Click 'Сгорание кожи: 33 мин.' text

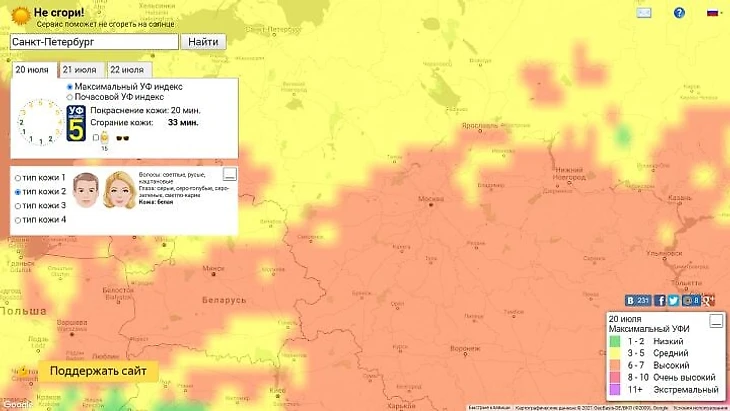coord(144,122)
